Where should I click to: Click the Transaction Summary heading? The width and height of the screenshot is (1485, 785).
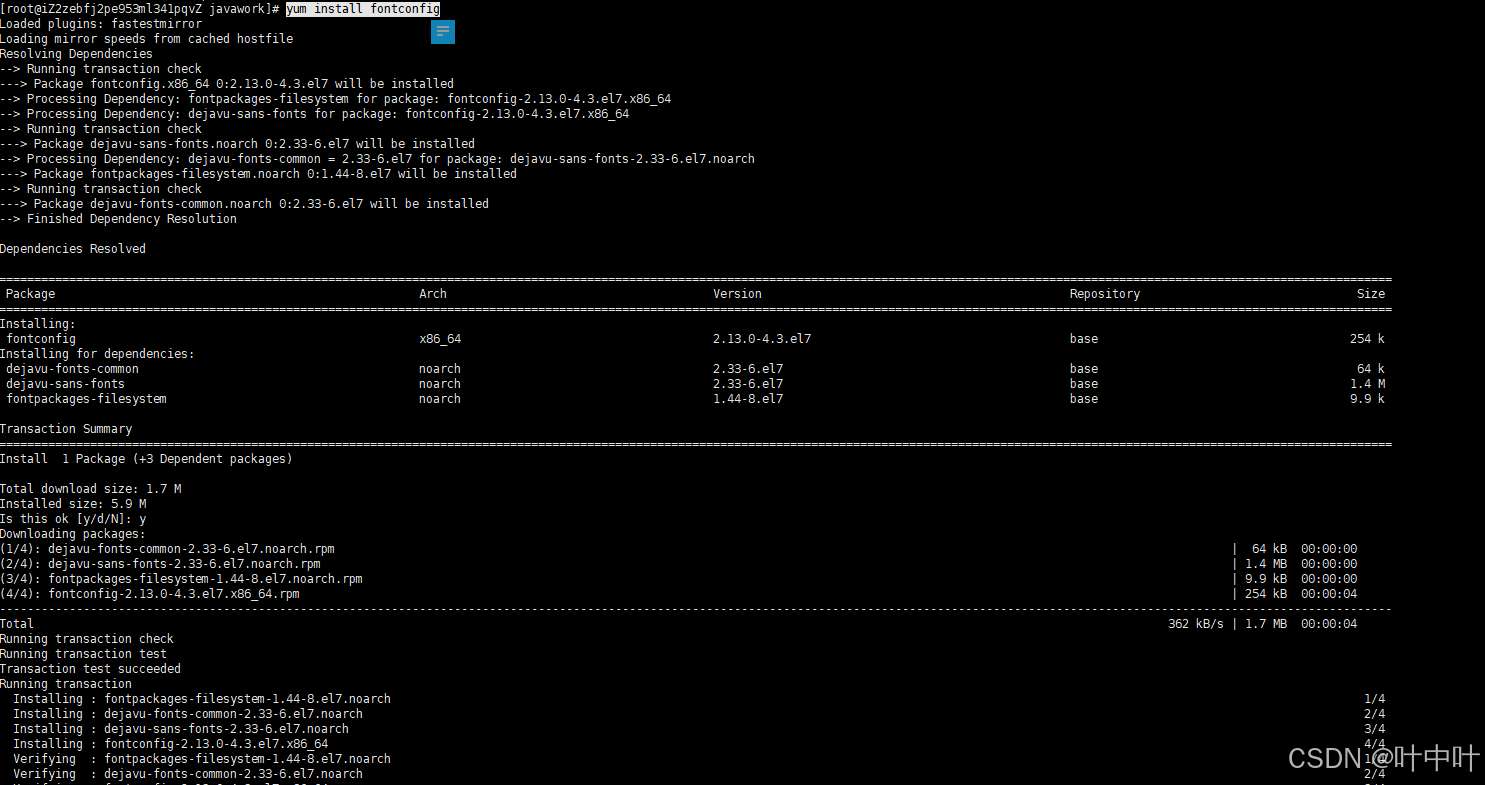pyautogui.click(x=66, y=428)
